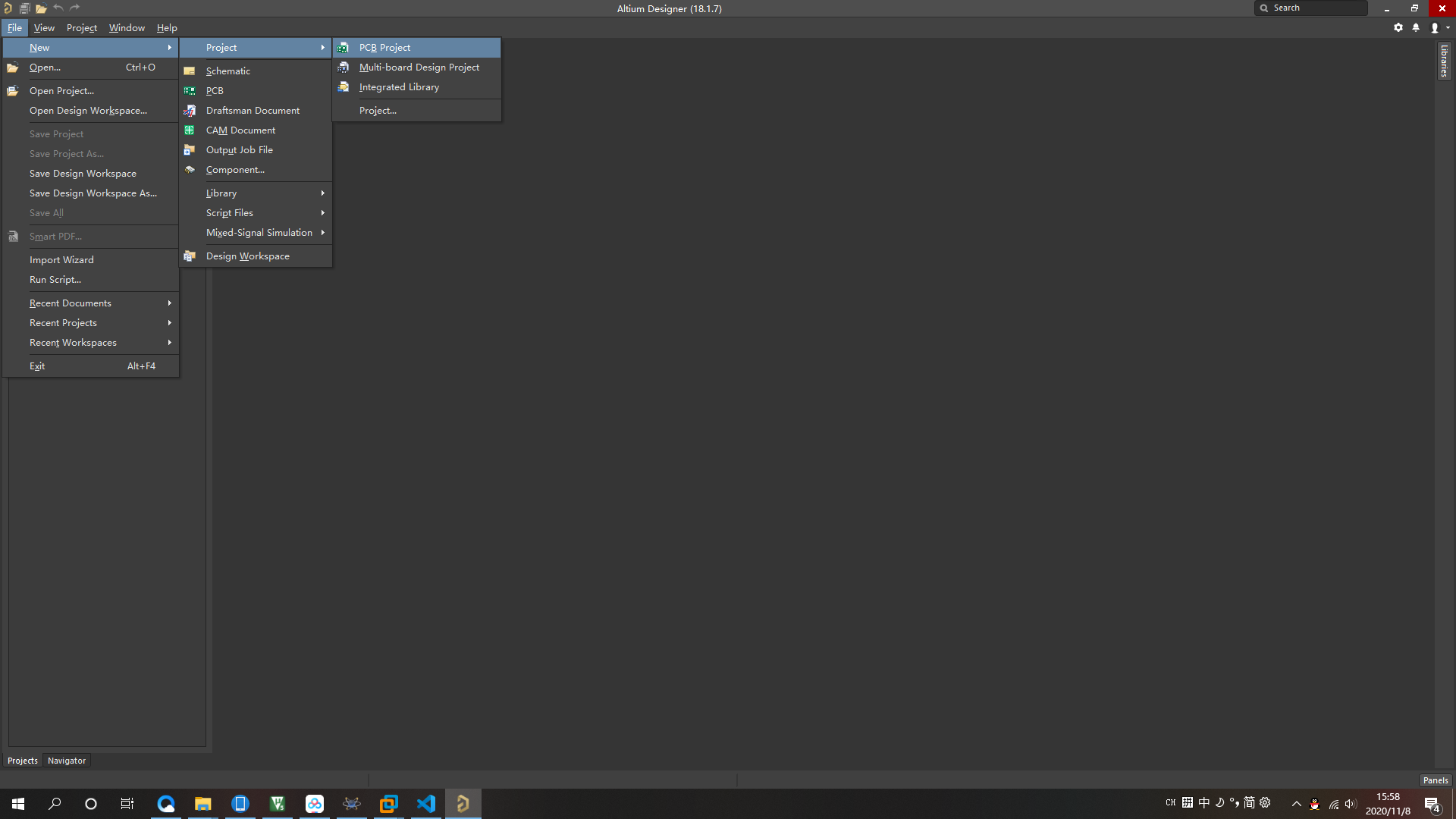The image size is (1456, 819).
Task: Open the Windows notification center icon
Action: (x=1432, y=804)
